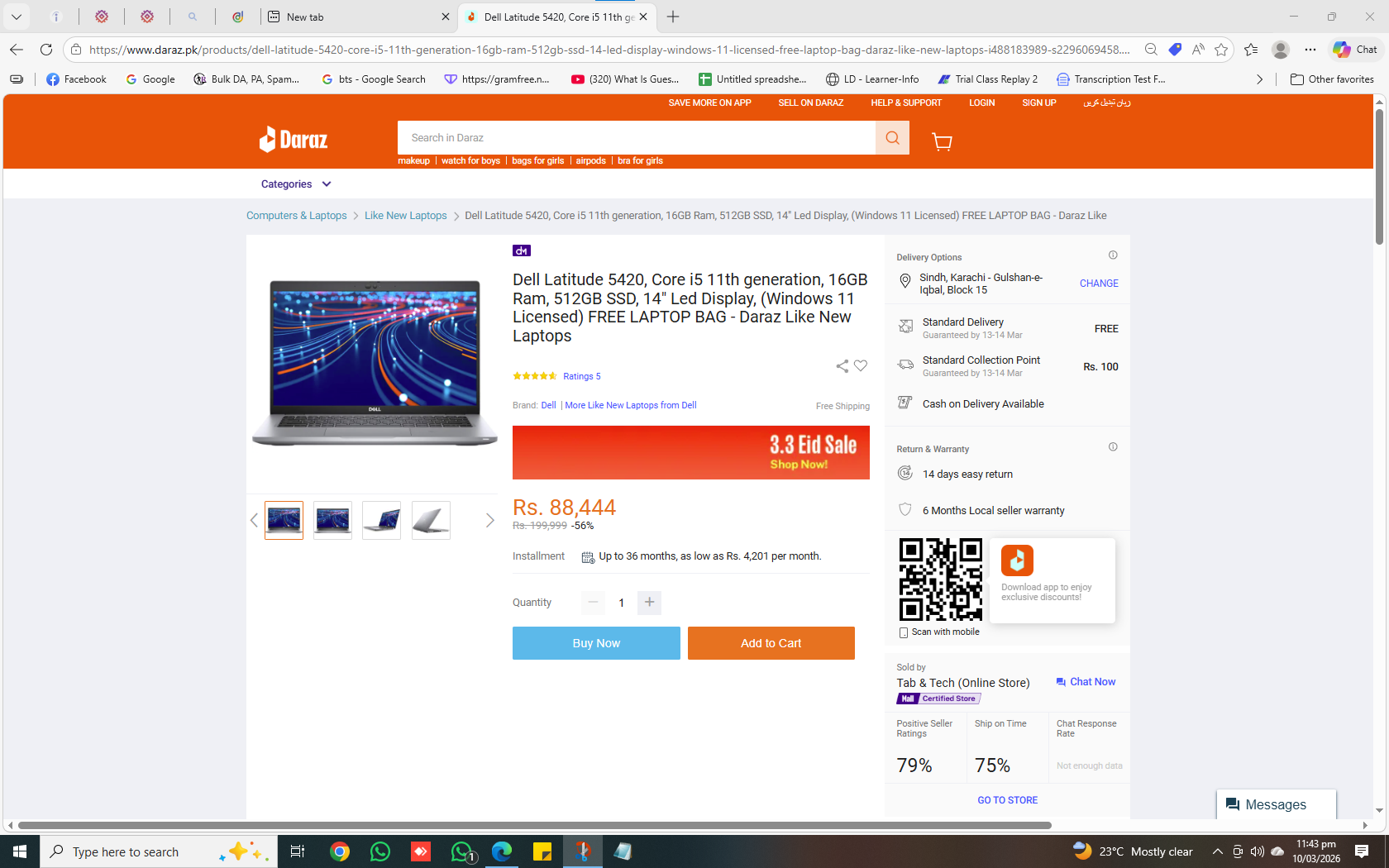Show hidden system tray icons
Screen dimensions: 1389x868
pos(1217,851)
